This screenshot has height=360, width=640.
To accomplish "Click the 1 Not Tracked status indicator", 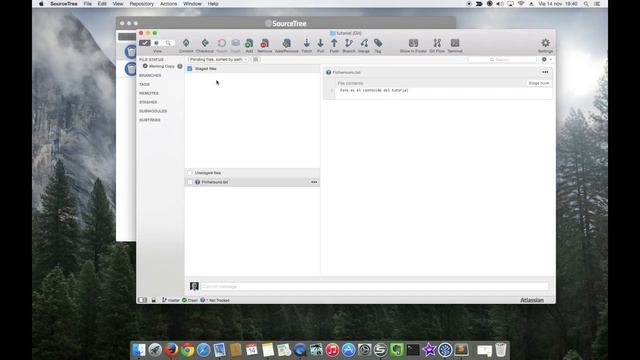I will [x=215, y=300].
